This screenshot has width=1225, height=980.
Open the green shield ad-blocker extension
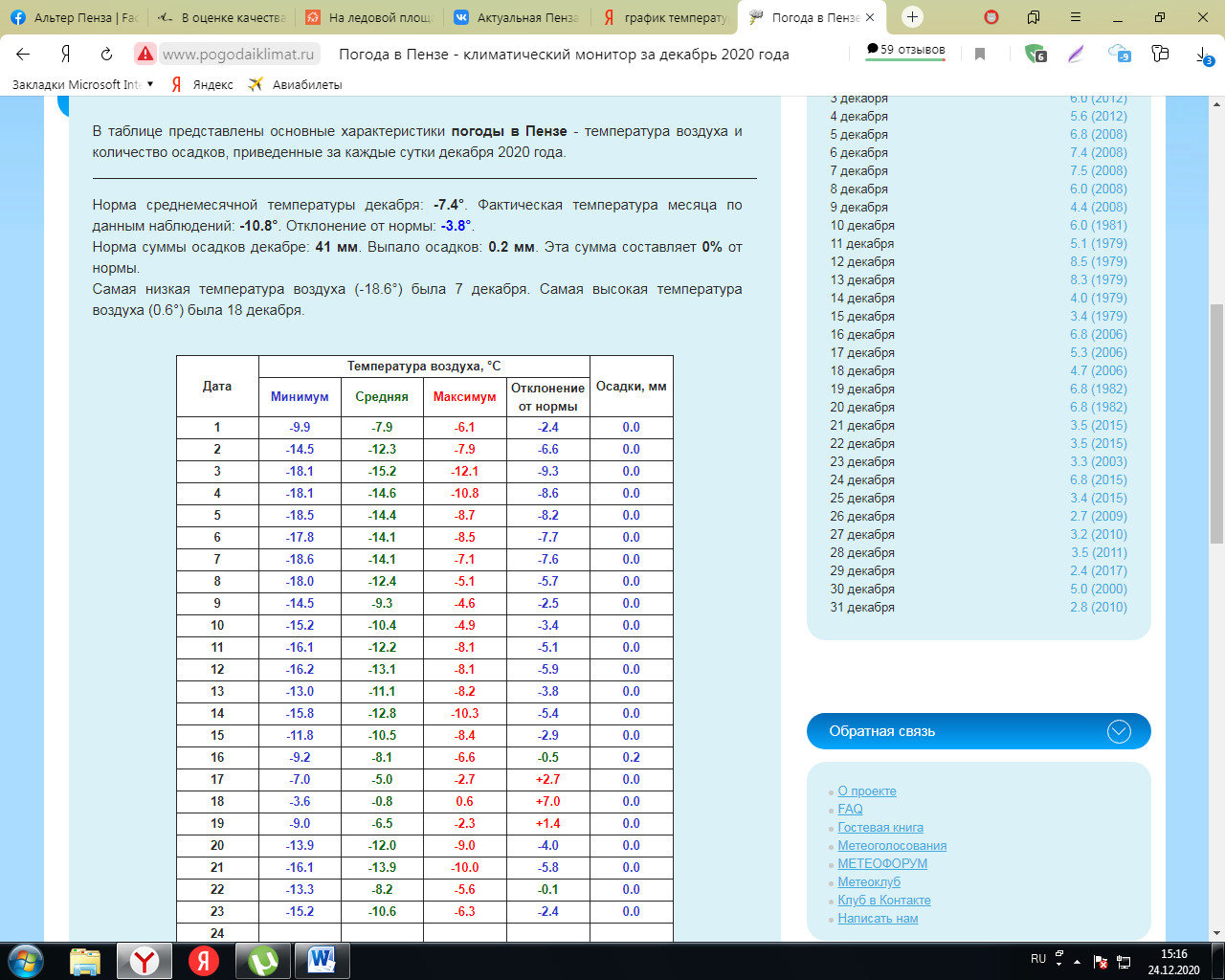tap(1035, 55)
